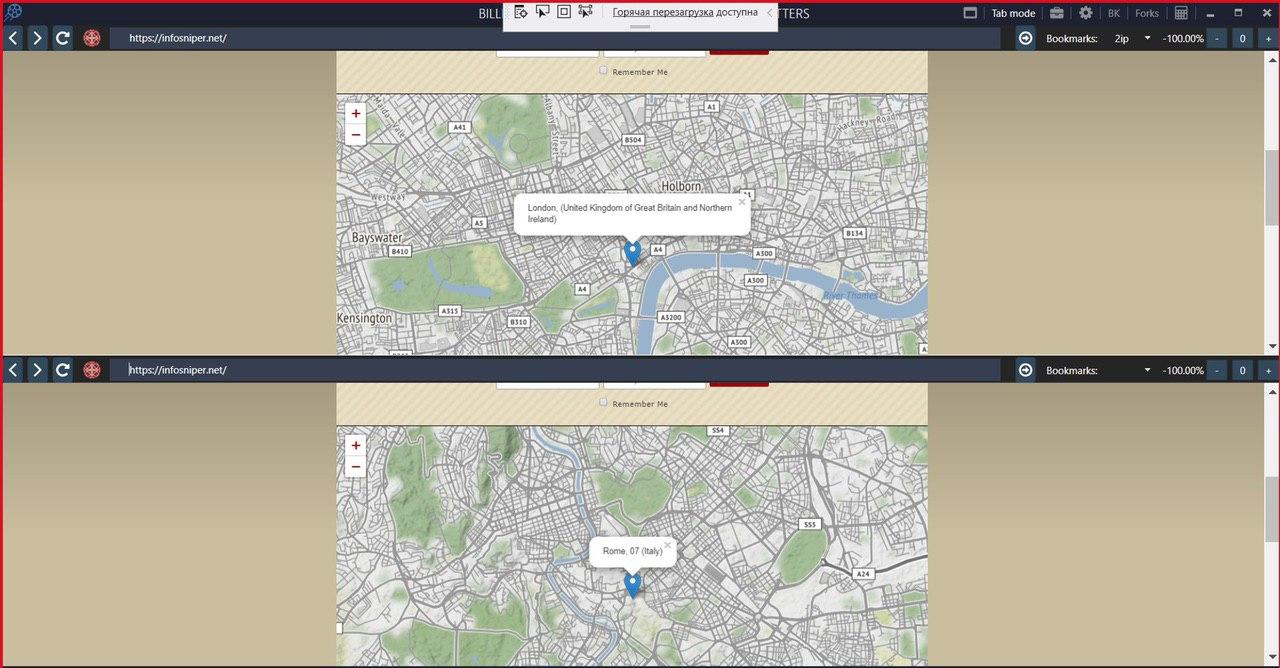Zoom in on the Rome map
1280x668 pixels.
point(356,446)
